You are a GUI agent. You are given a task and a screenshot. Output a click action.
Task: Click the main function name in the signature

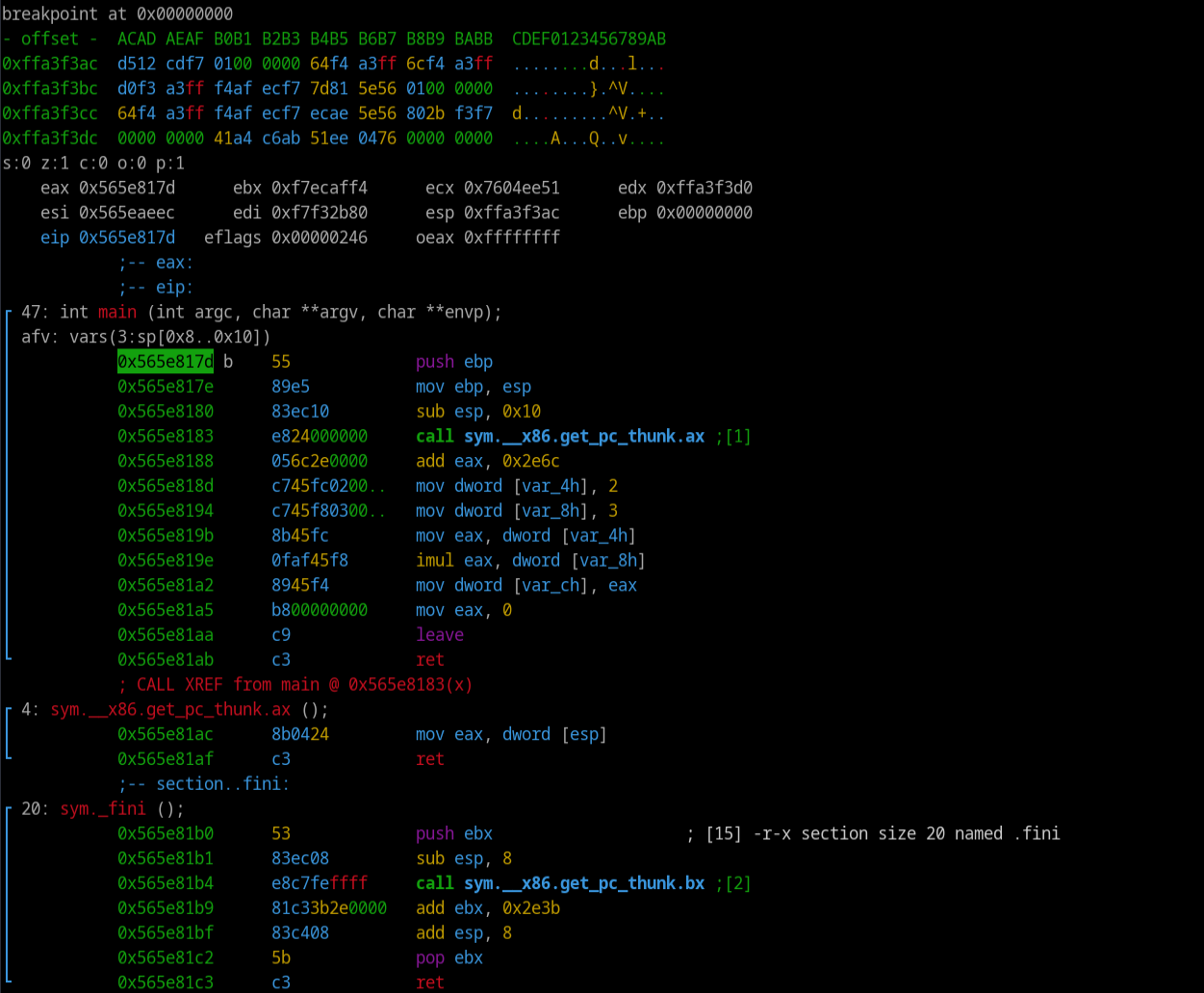point(116,313)
